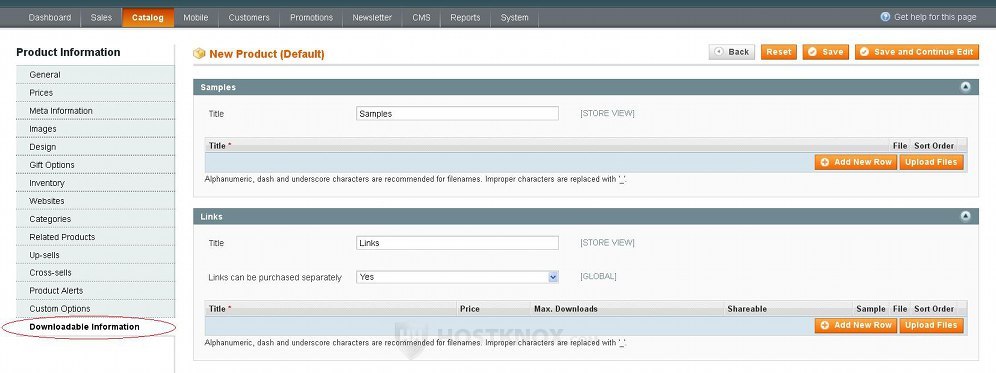Click the help question-mark icon
The image size is (996, 373).
point(885,17)
